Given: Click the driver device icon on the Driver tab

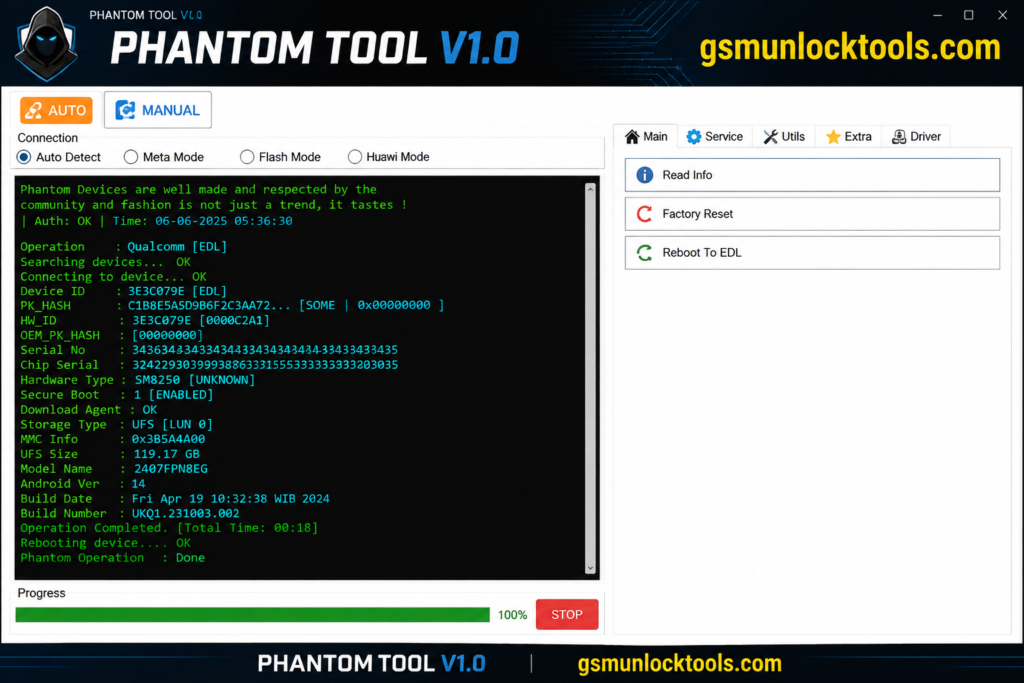Looking at the screenshot, I should coord(899,136).
